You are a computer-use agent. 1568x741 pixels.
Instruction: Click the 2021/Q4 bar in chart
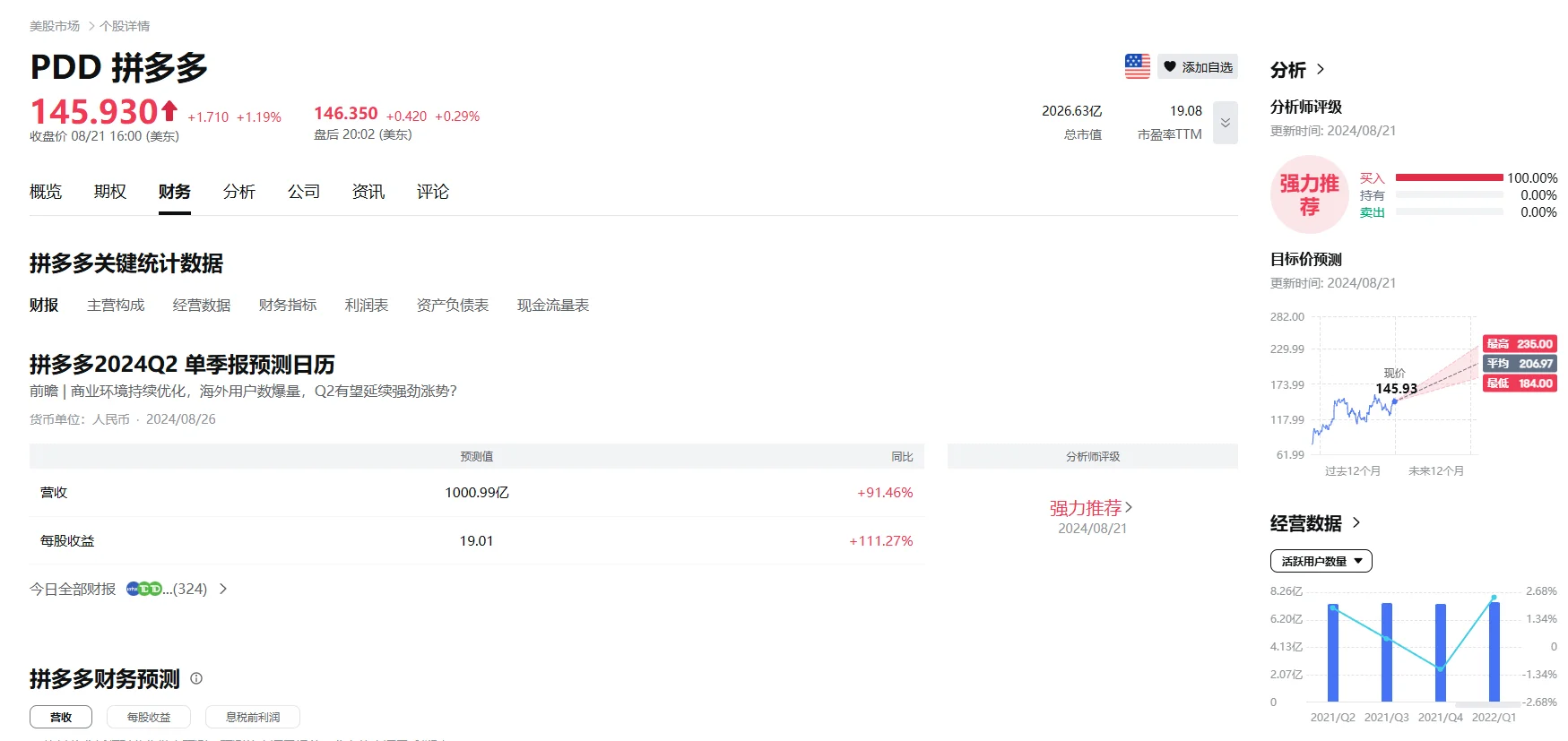(x=1441, y=652)
